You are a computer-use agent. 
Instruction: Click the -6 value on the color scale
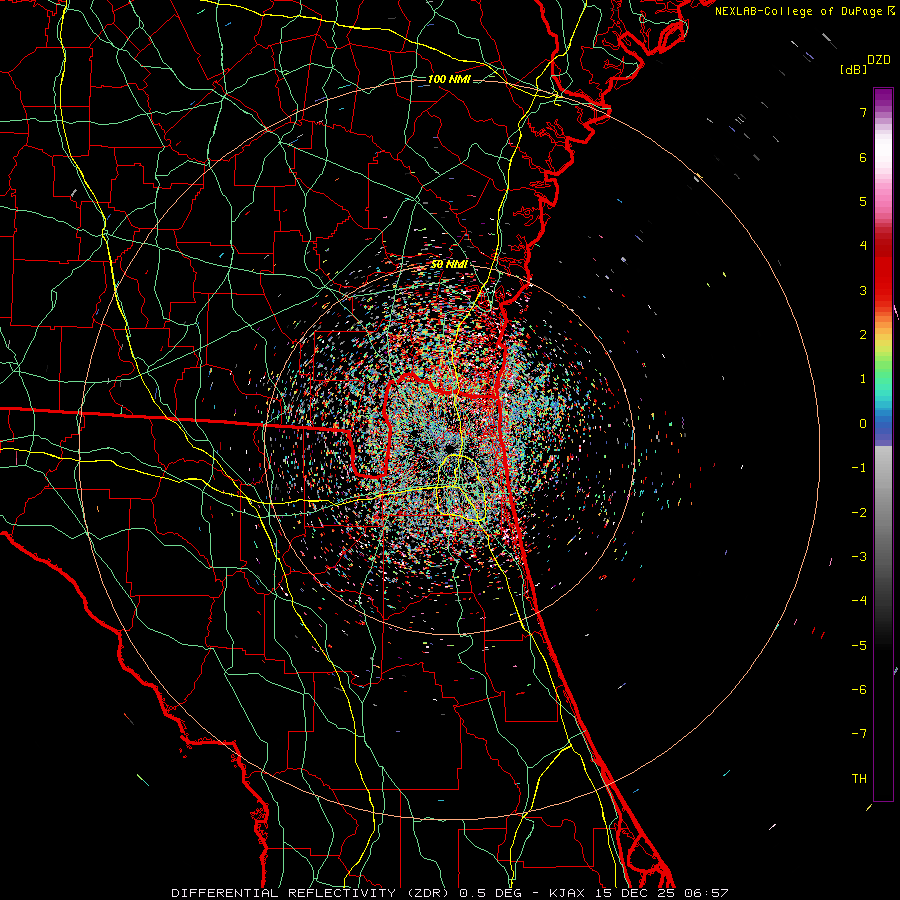859,690
